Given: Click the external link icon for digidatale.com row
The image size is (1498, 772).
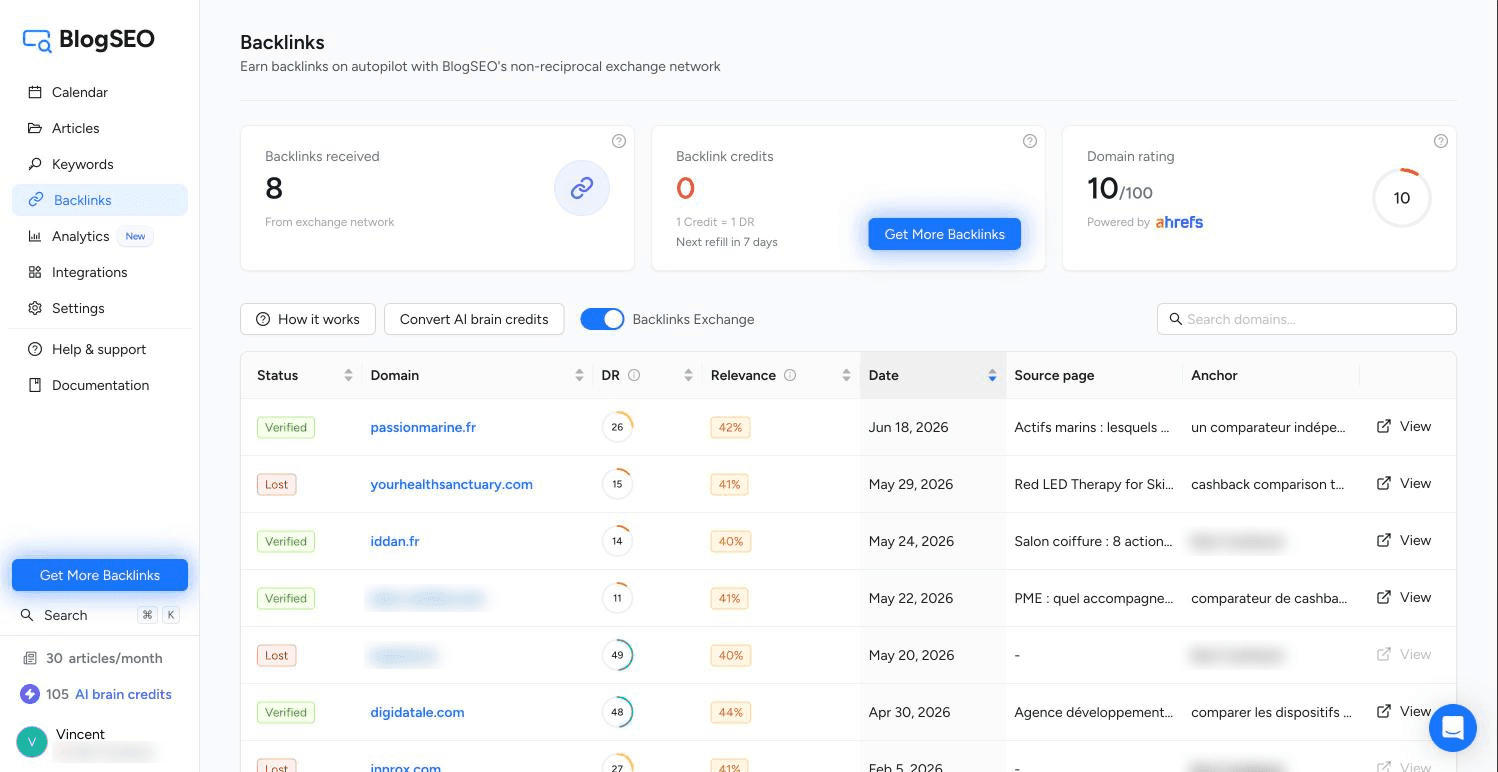Looking at the screenshot, I should (x=1384, y=712).
